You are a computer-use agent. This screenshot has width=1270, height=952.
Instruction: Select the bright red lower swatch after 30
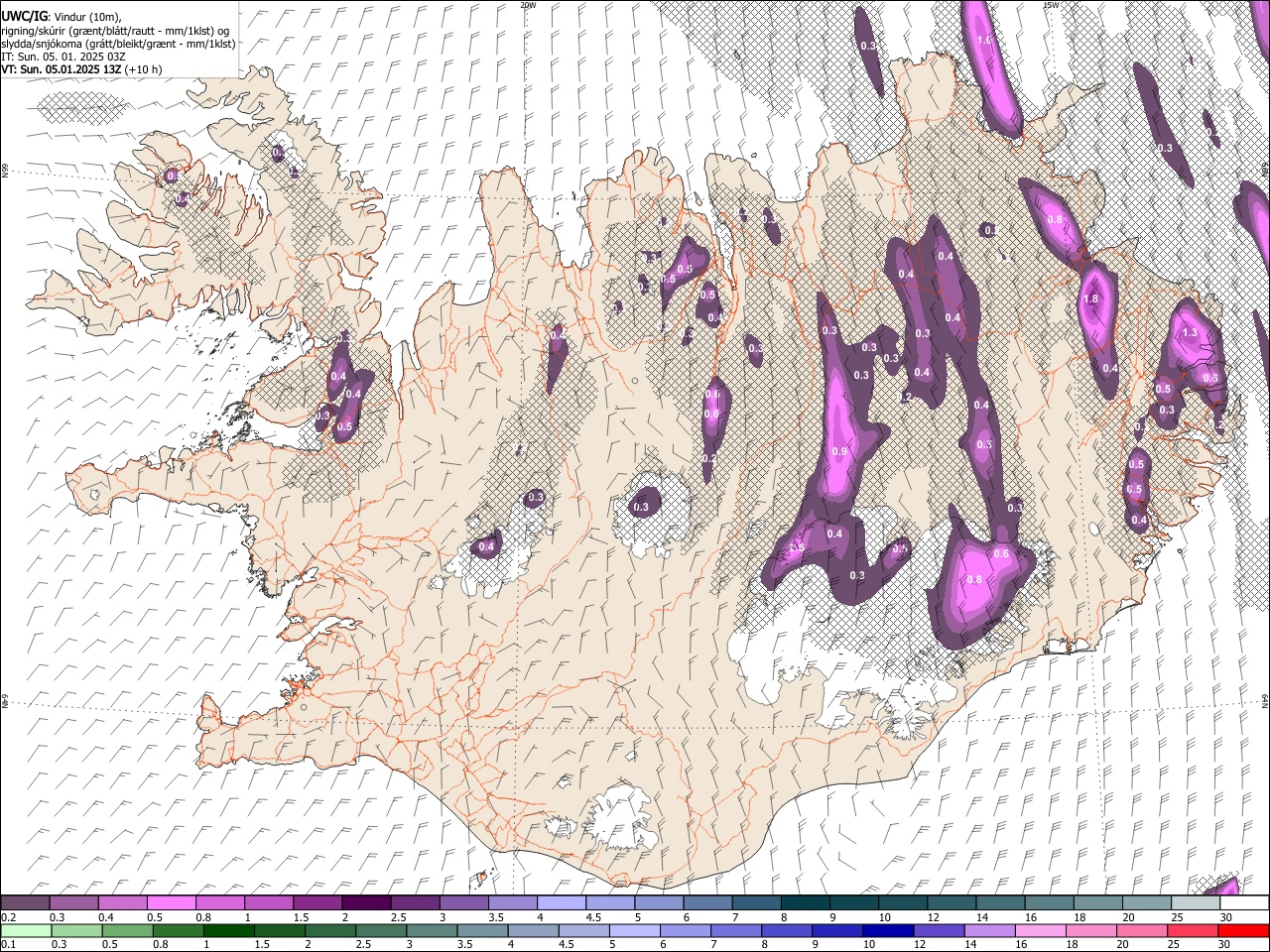click(x=1244, y=930)
